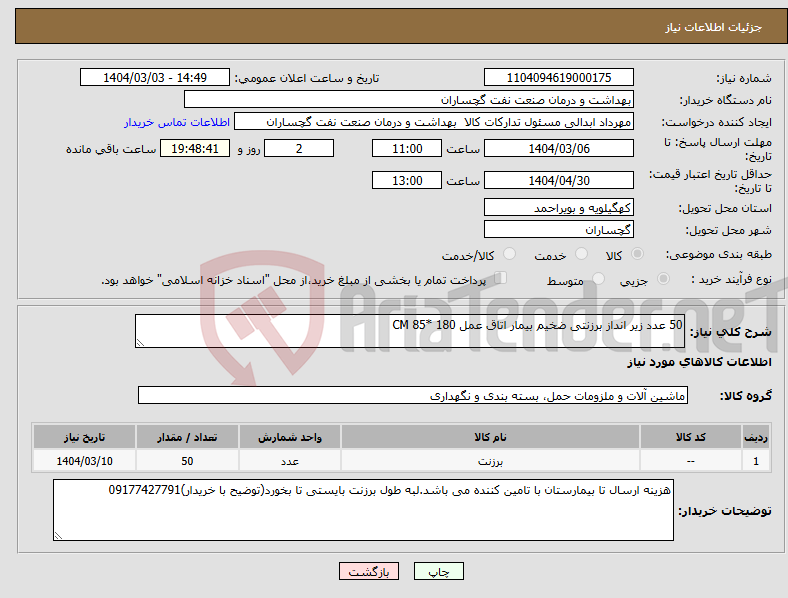Image resolution: width=788 pixels, height=598 pixels.
Task: Toggle the Islamic treasury payment checkbox
Action: [x=501, y=278]
